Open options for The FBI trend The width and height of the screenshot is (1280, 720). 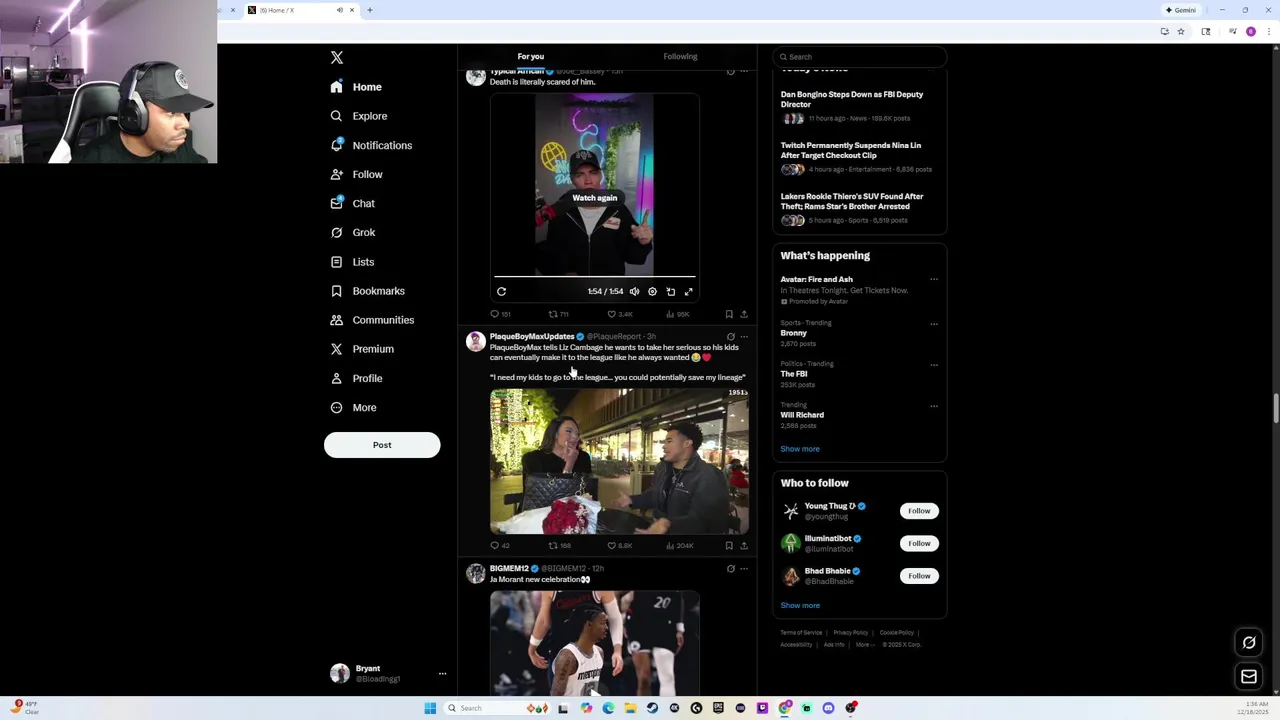(x=934, y=365)
